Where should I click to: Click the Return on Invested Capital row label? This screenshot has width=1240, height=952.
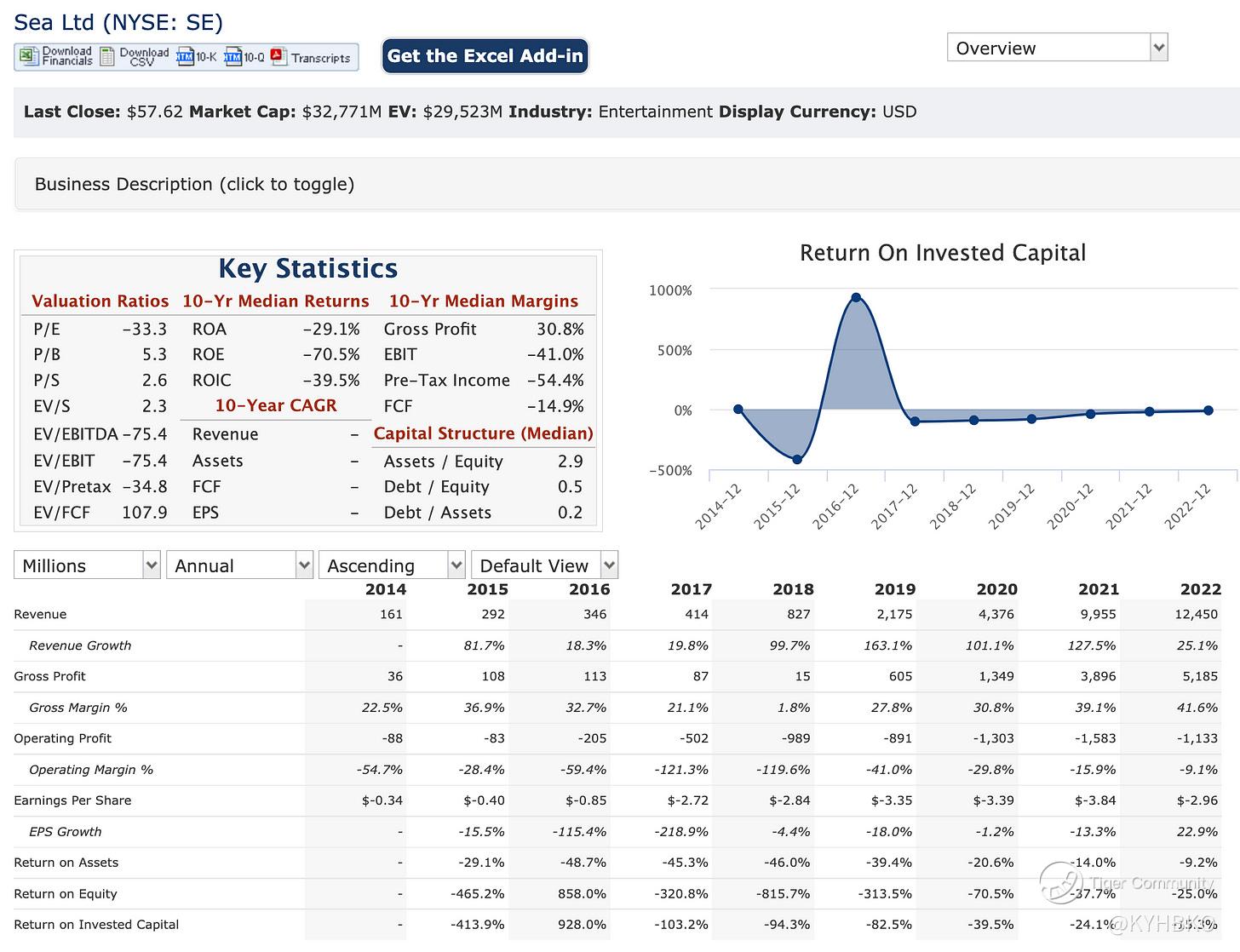click(96, 925)
